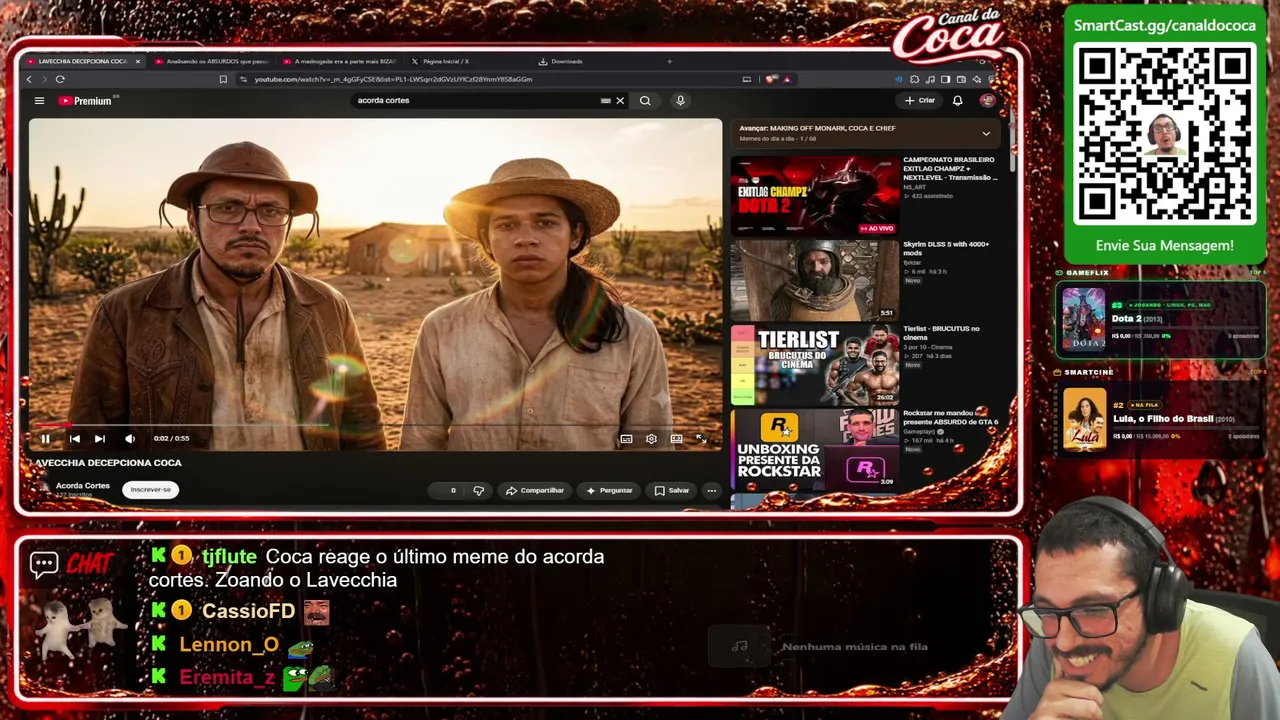Open the 'CAMPEONATO BRASILEIRO EXITLAG CHAMPZ' title
This screenshot has height=720, width=1280.
click(x=950, y=168)
